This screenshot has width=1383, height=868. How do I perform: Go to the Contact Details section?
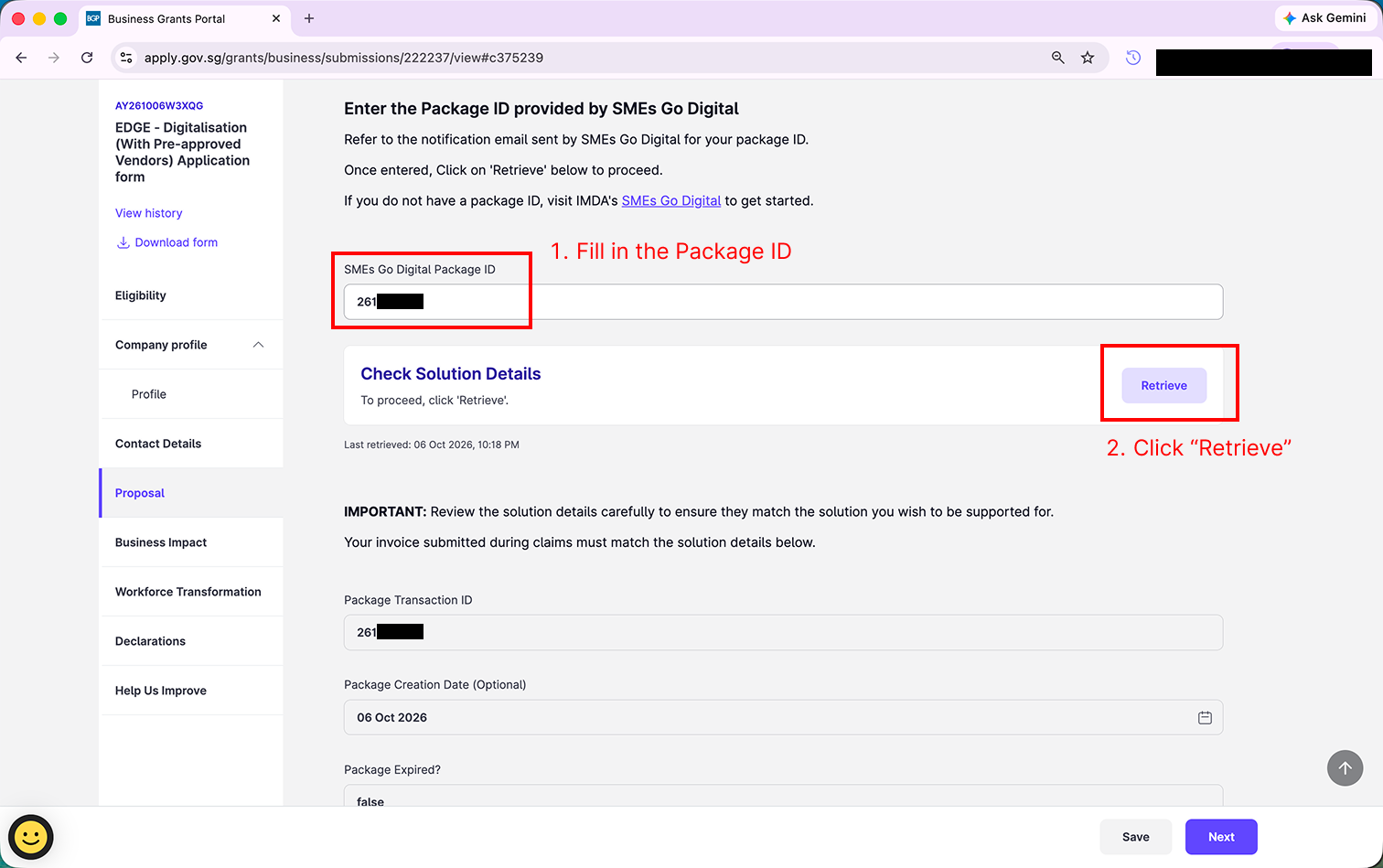click(191, 444)
